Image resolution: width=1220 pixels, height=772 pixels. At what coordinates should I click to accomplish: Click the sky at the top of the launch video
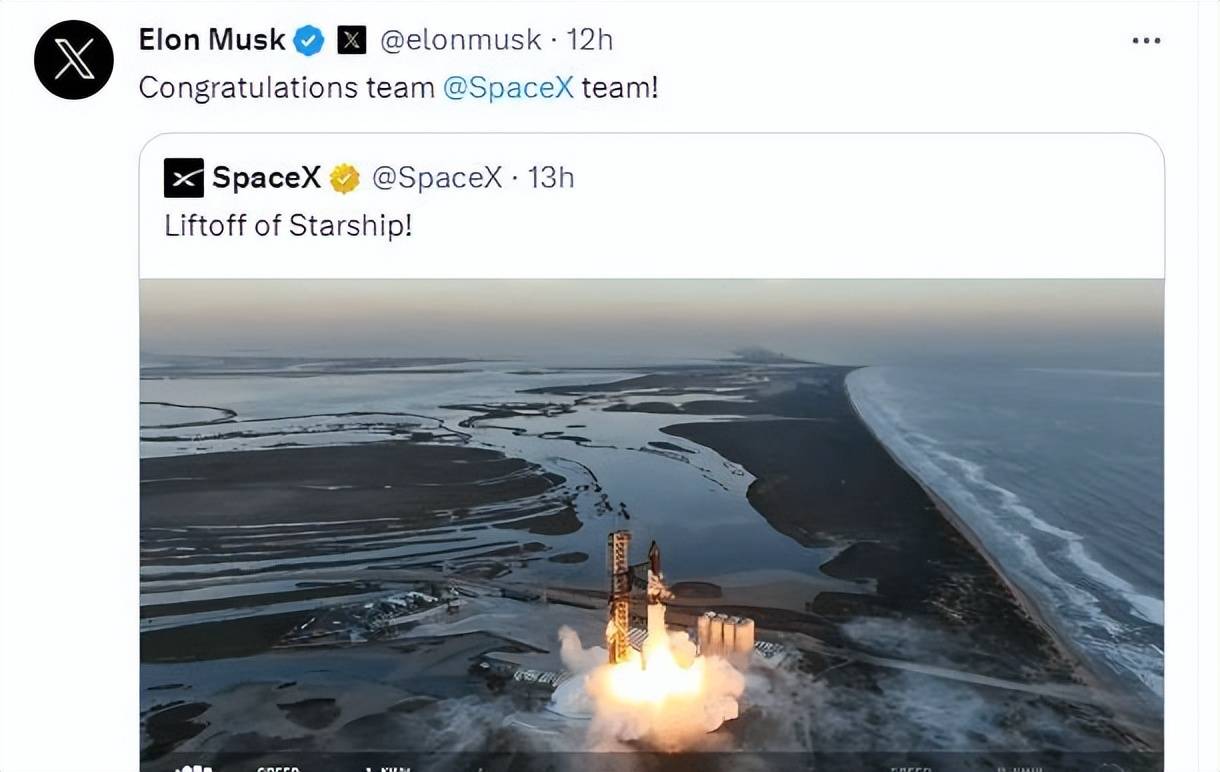click(x=650, y=310)
